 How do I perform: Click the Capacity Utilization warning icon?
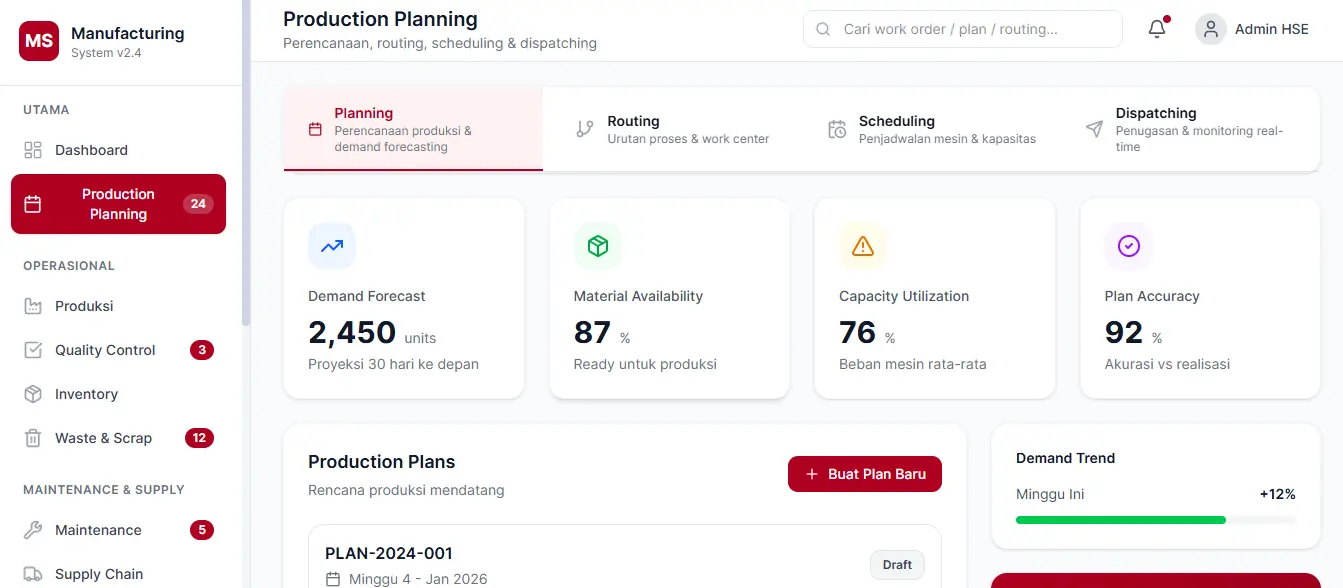point(862,246)
